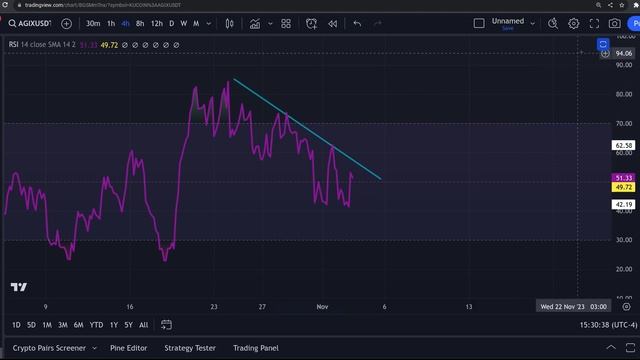This screenshot has width=640, height=360.
Task: Select the 12h timeframe
Action: (x=157, y=24)
